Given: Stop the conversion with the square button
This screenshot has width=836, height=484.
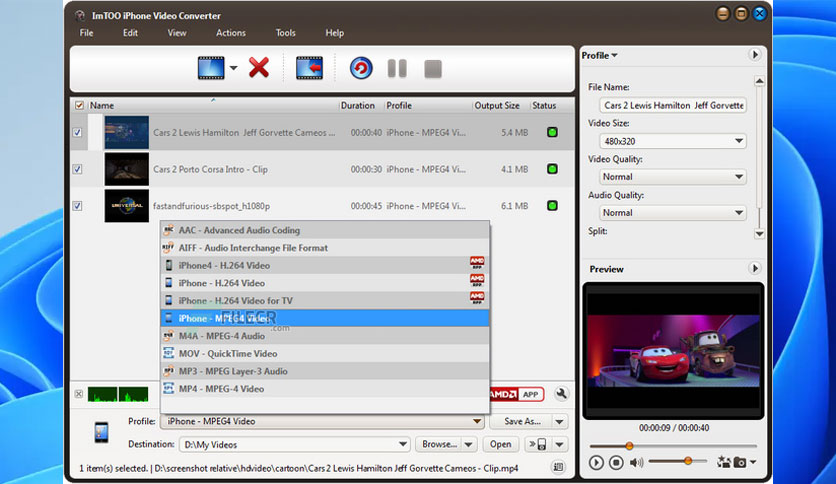Looking at the screenshot, I should tap(433, 69).
